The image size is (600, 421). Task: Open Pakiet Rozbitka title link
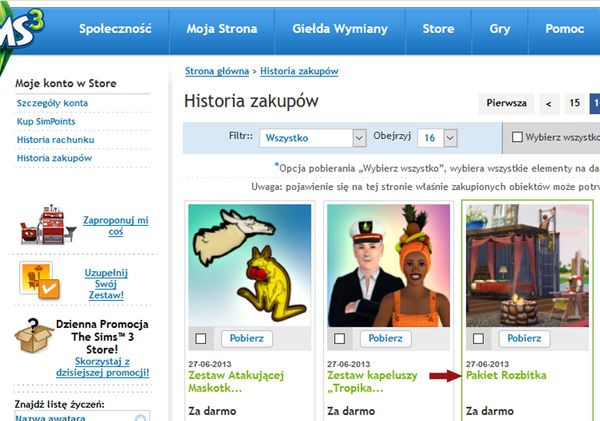[506, 375]
